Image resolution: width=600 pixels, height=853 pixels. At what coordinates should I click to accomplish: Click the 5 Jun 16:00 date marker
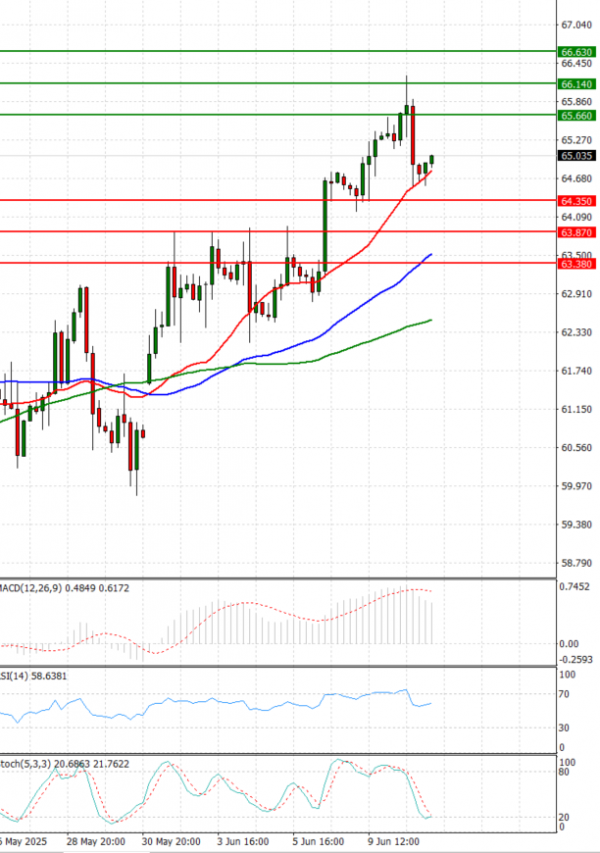point(317,840)
